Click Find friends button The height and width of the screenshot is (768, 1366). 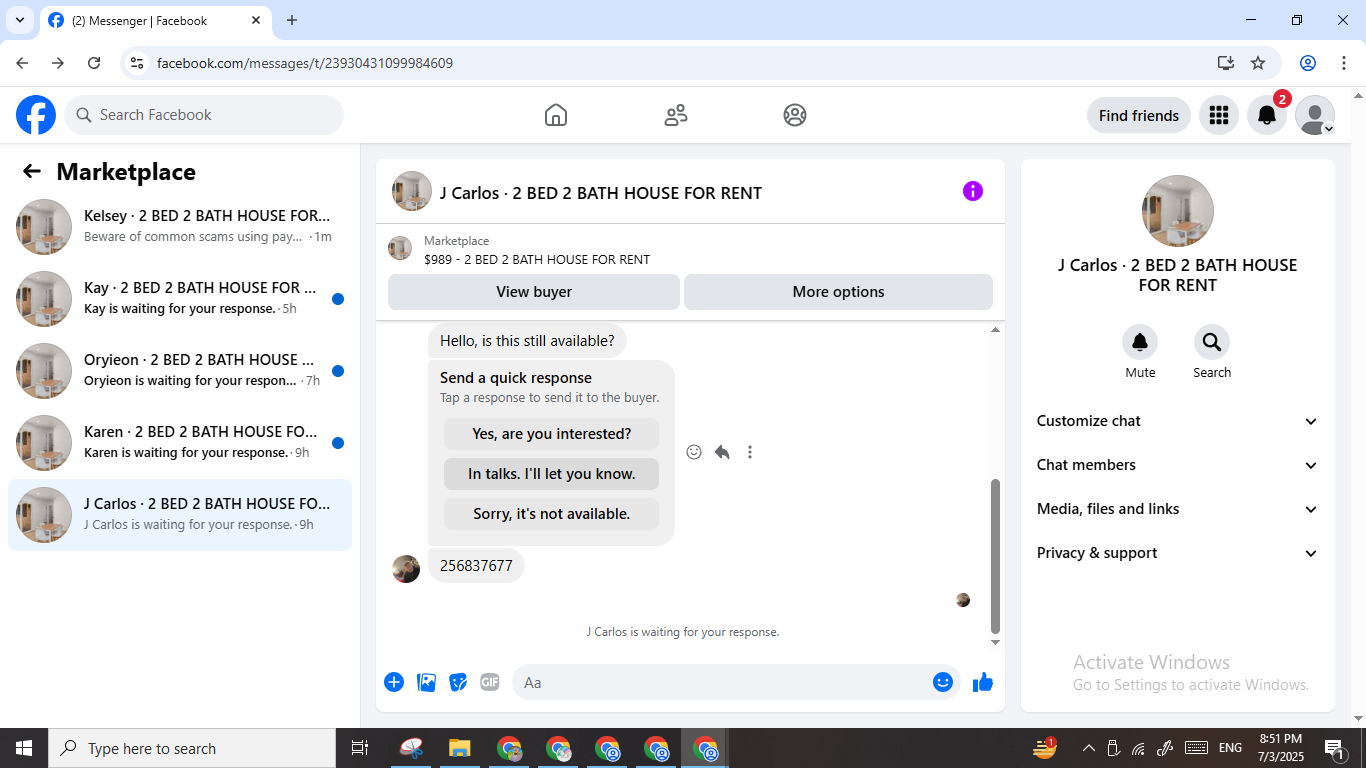[1139, 115]
